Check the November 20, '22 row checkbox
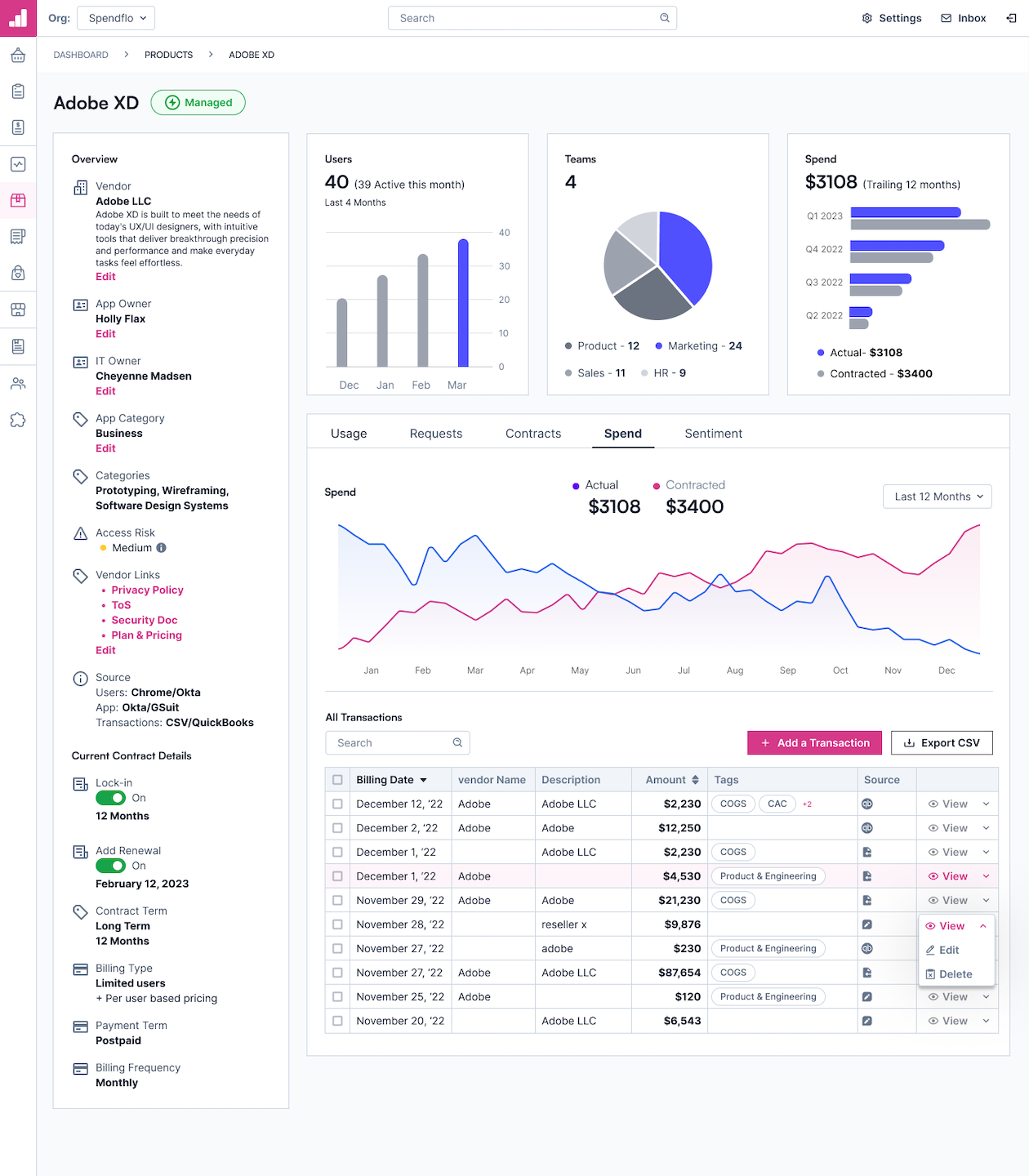 click(x=337, y=1021)
